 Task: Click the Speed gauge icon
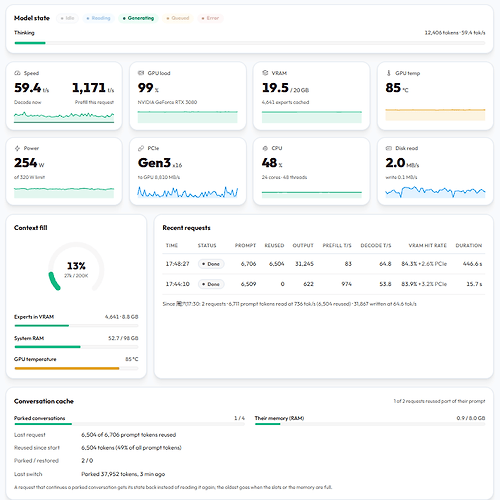point(17,73)
